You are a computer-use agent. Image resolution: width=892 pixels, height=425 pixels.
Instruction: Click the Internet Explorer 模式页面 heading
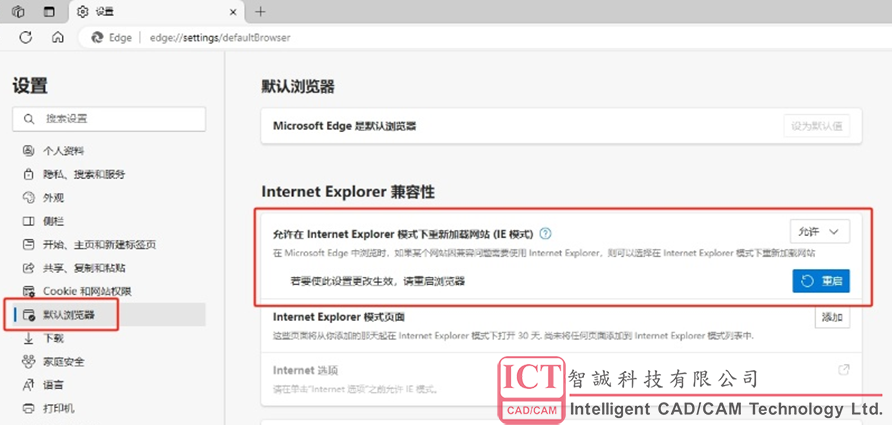click(339, 316)
